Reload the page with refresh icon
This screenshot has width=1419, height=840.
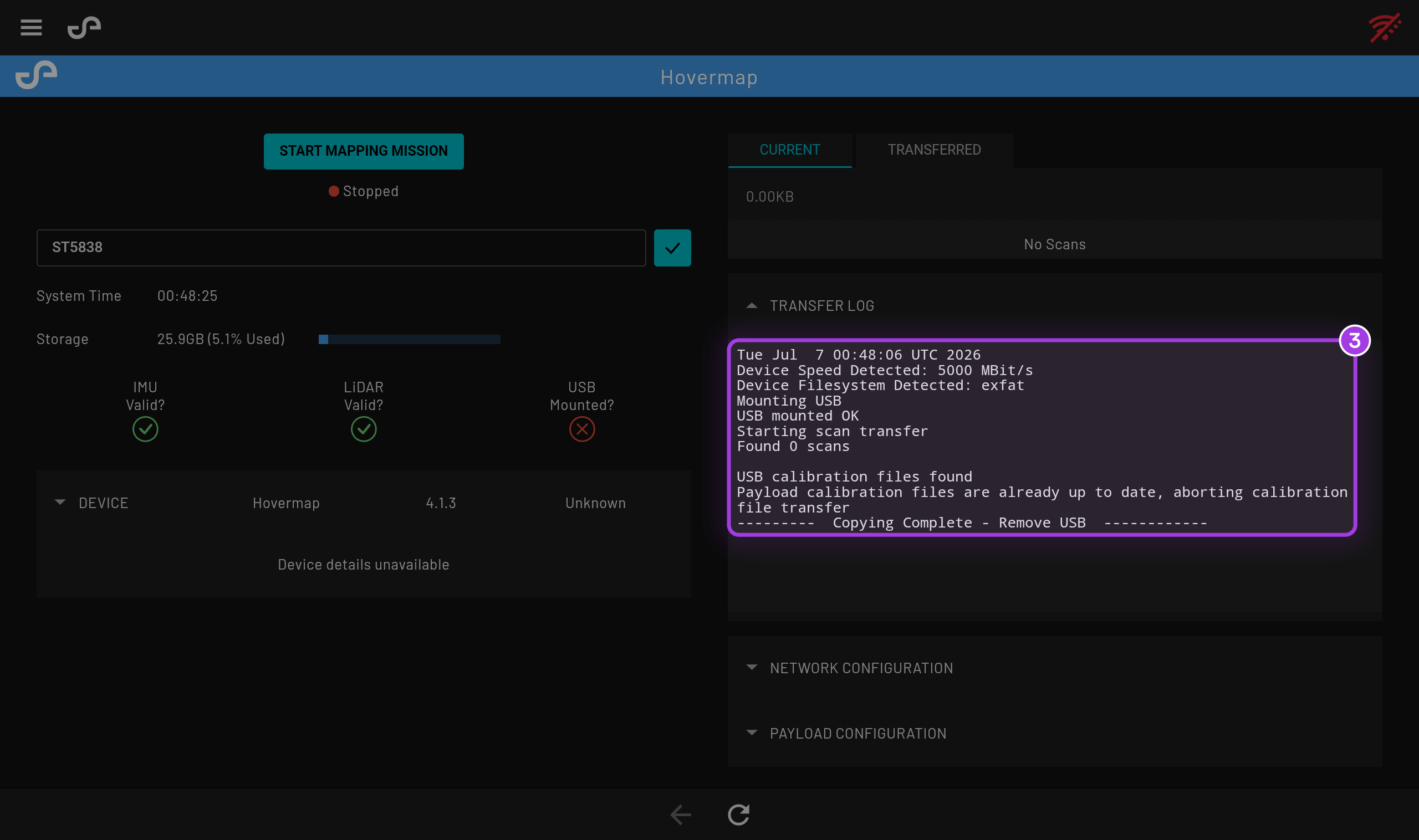coord(738,815)
